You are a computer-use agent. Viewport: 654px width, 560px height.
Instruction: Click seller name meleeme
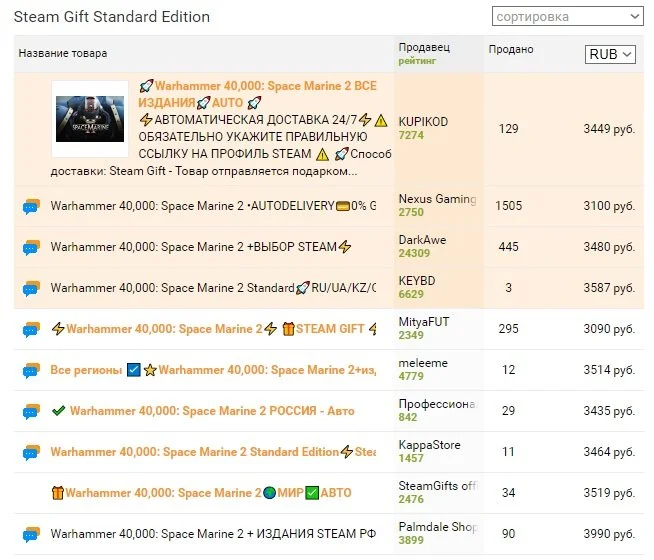pos(423,363)
